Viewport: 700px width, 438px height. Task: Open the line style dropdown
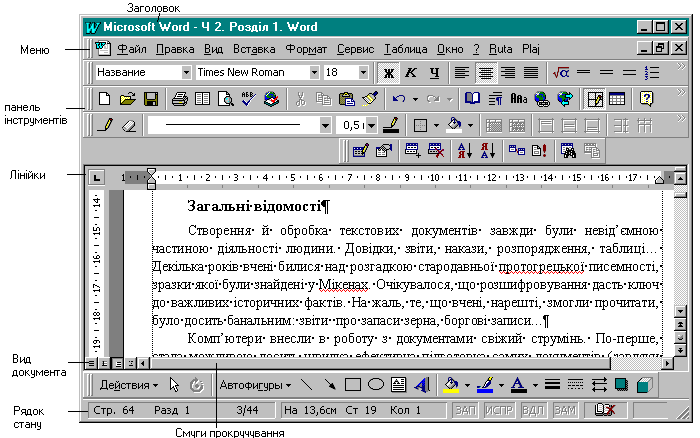(325, 125)
